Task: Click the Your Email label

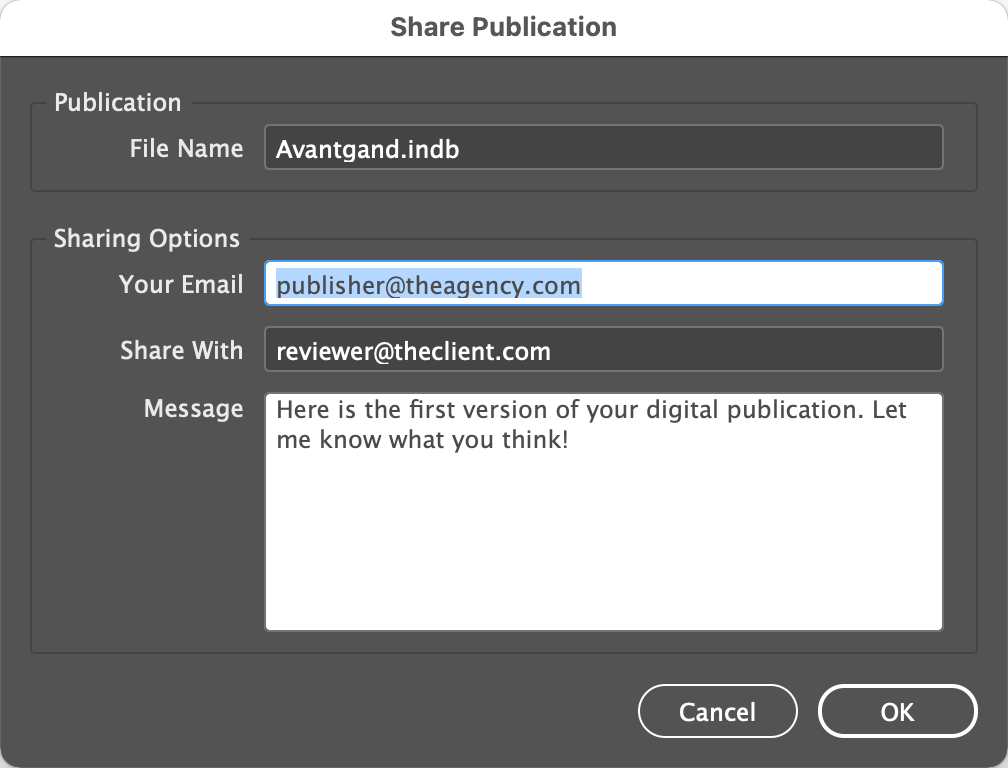Action: (181, 284)
